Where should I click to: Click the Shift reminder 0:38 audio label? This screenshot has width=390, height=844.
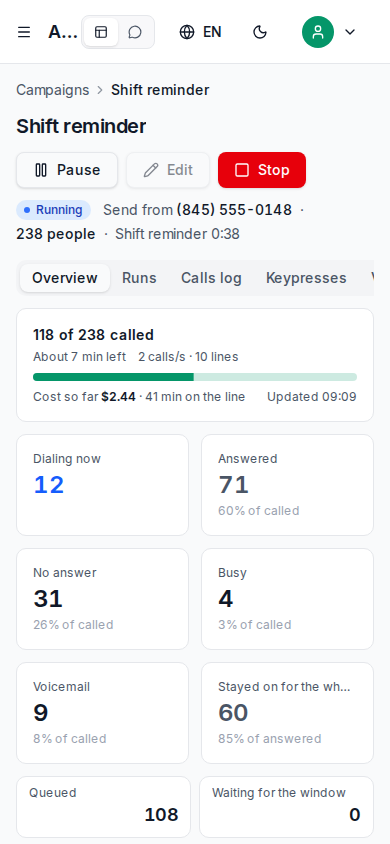point(178,234)
